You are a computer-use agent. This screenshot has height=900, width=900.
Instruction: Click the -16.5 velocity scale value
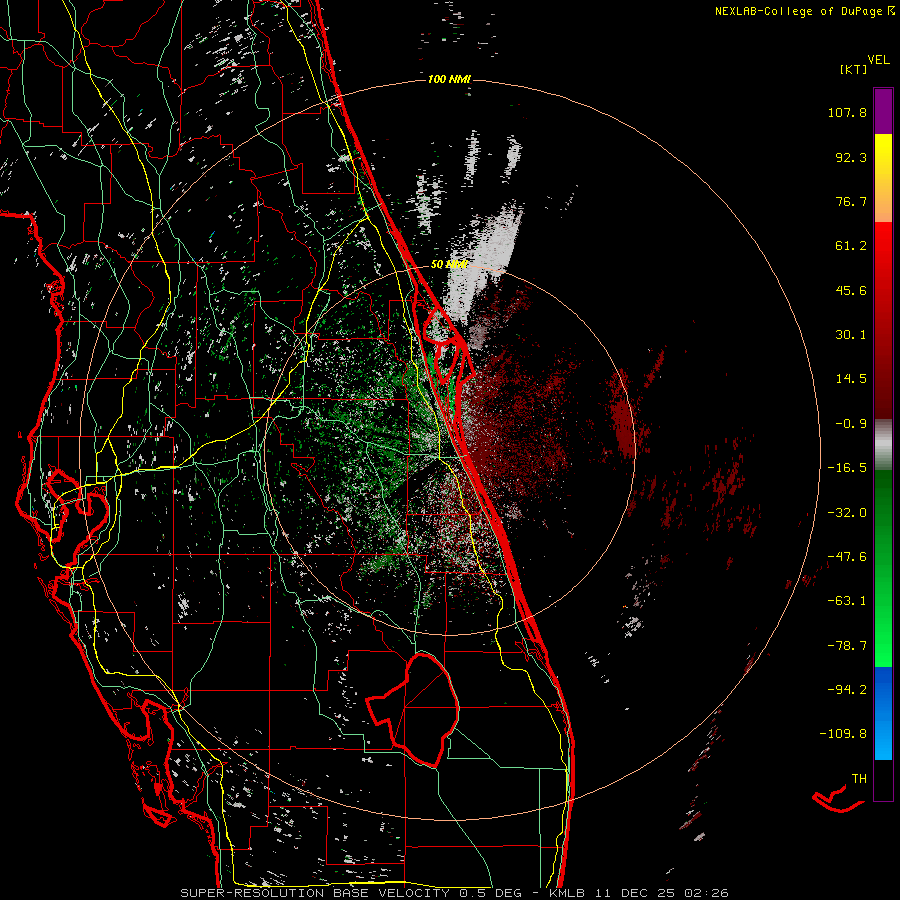pyautogui.click(x=847, y=468)
